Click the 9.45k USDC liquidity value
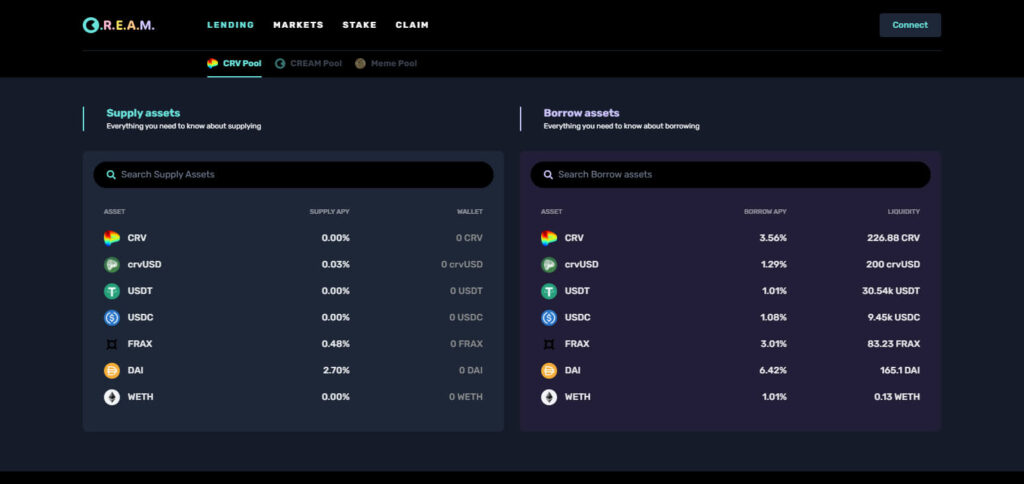The width and height of the screenshot is (1024, 484). point(893,317)
